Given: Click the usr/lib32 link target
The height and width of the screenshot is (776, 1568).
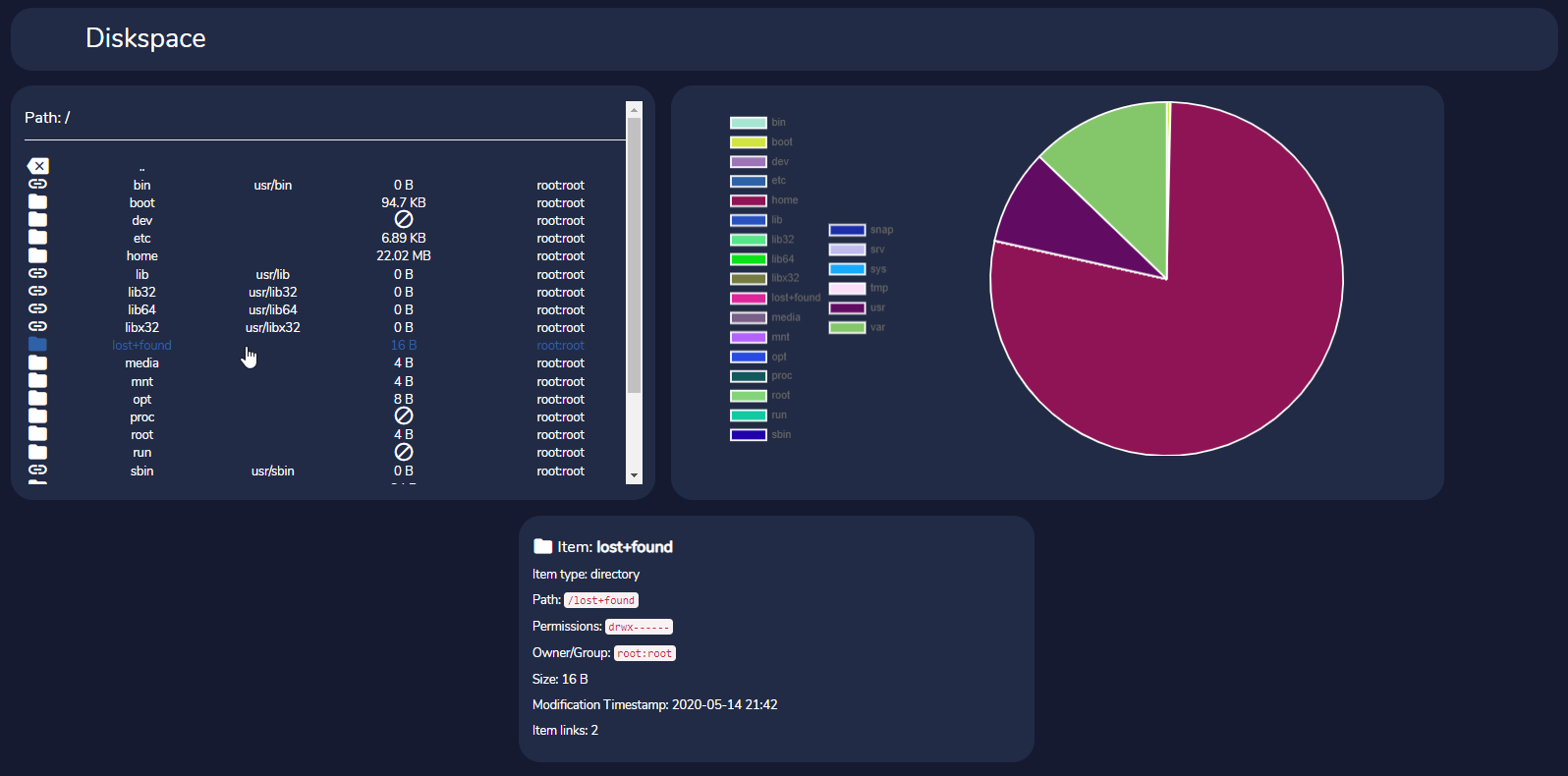Looking at the screenshot, I should click(x=273, y=292).
